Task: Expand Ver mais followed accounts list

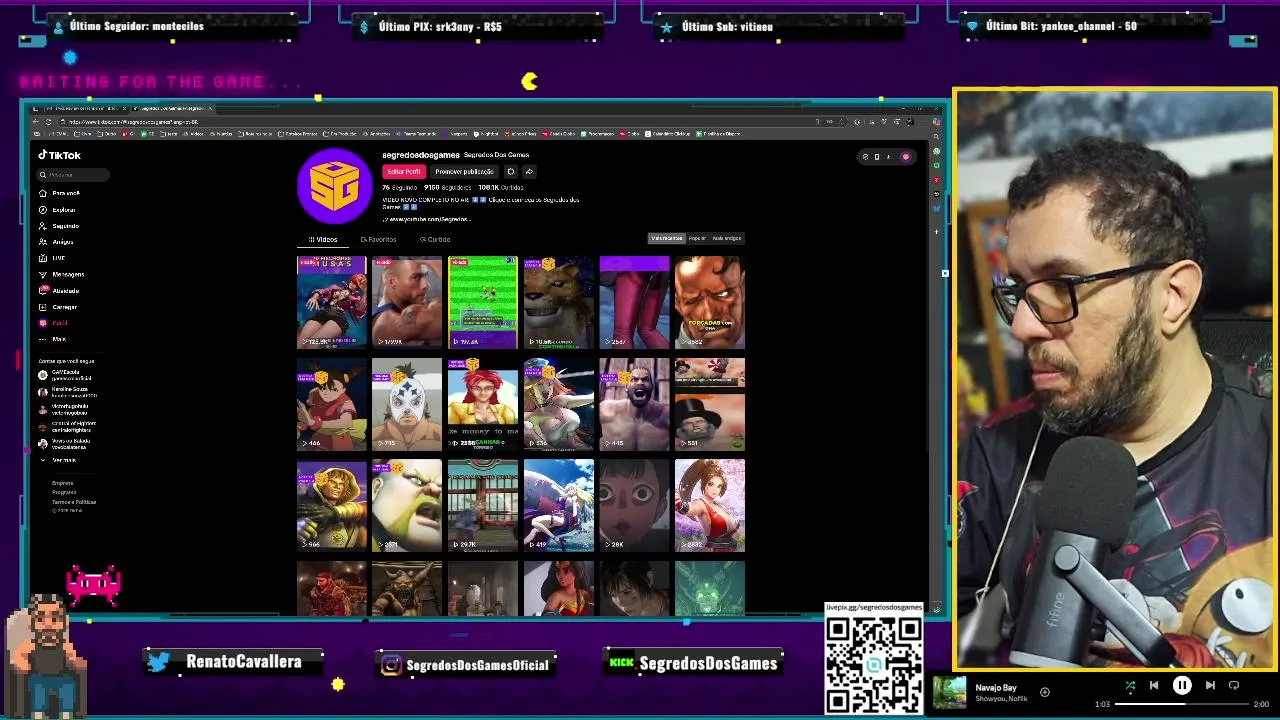Action: [59, 460]
